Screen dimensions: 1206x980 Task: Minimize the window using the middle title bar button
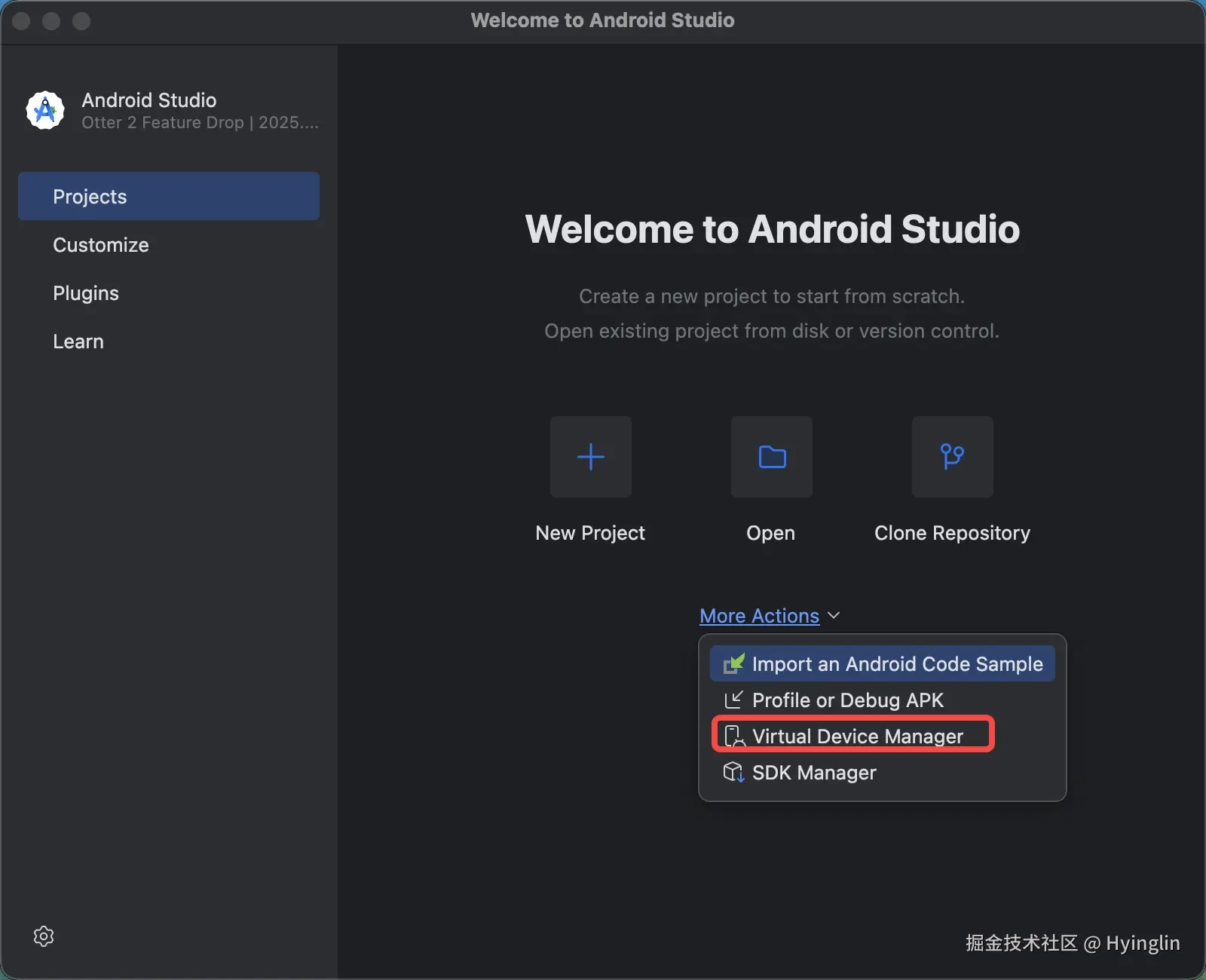click(x=51, y=21)
